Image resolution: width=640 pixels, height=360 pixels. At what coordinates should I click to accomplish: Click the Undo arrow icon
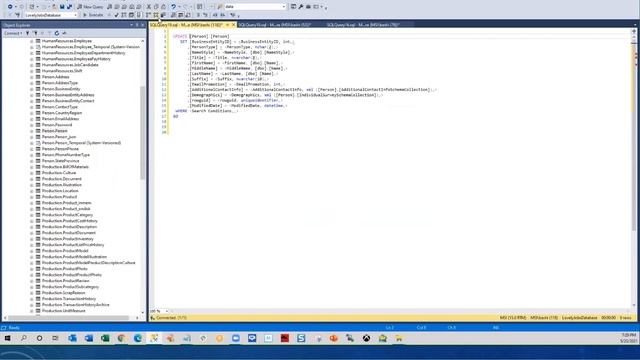pos(174,7)
